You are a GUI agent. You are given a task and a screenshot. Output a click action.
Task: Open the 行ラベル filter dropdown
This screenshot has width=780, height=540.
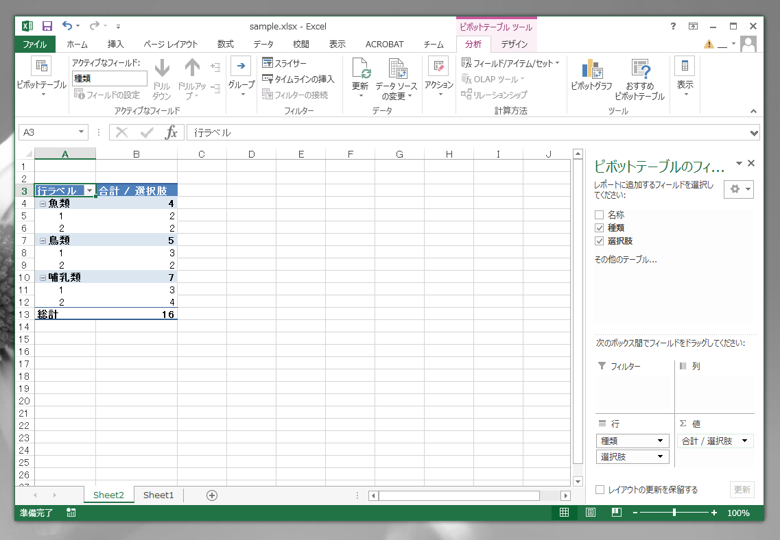coord(90,190)
